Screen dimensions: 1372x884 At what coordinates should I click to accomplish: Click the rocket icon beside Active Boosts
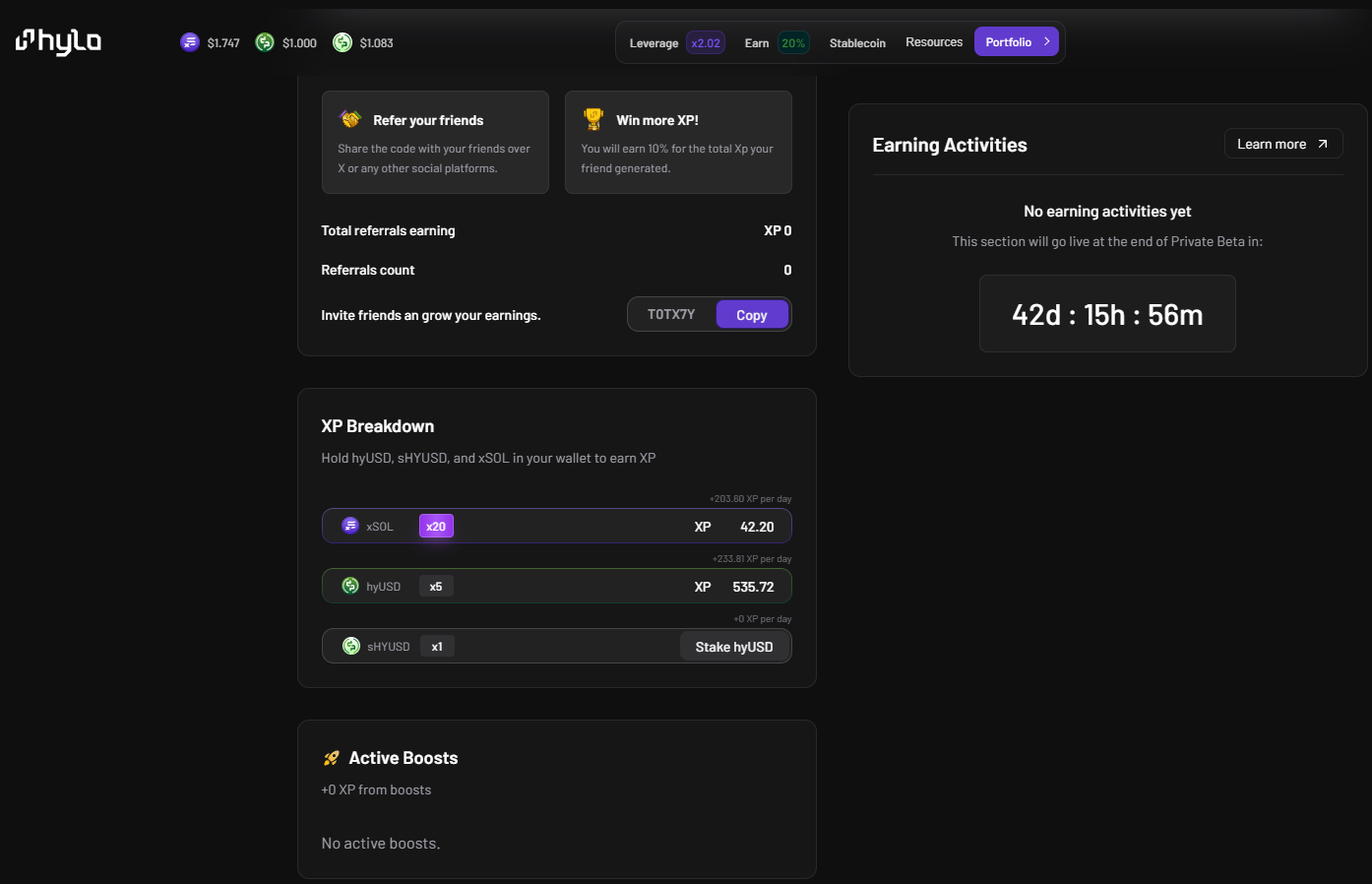tap(332, 758)
